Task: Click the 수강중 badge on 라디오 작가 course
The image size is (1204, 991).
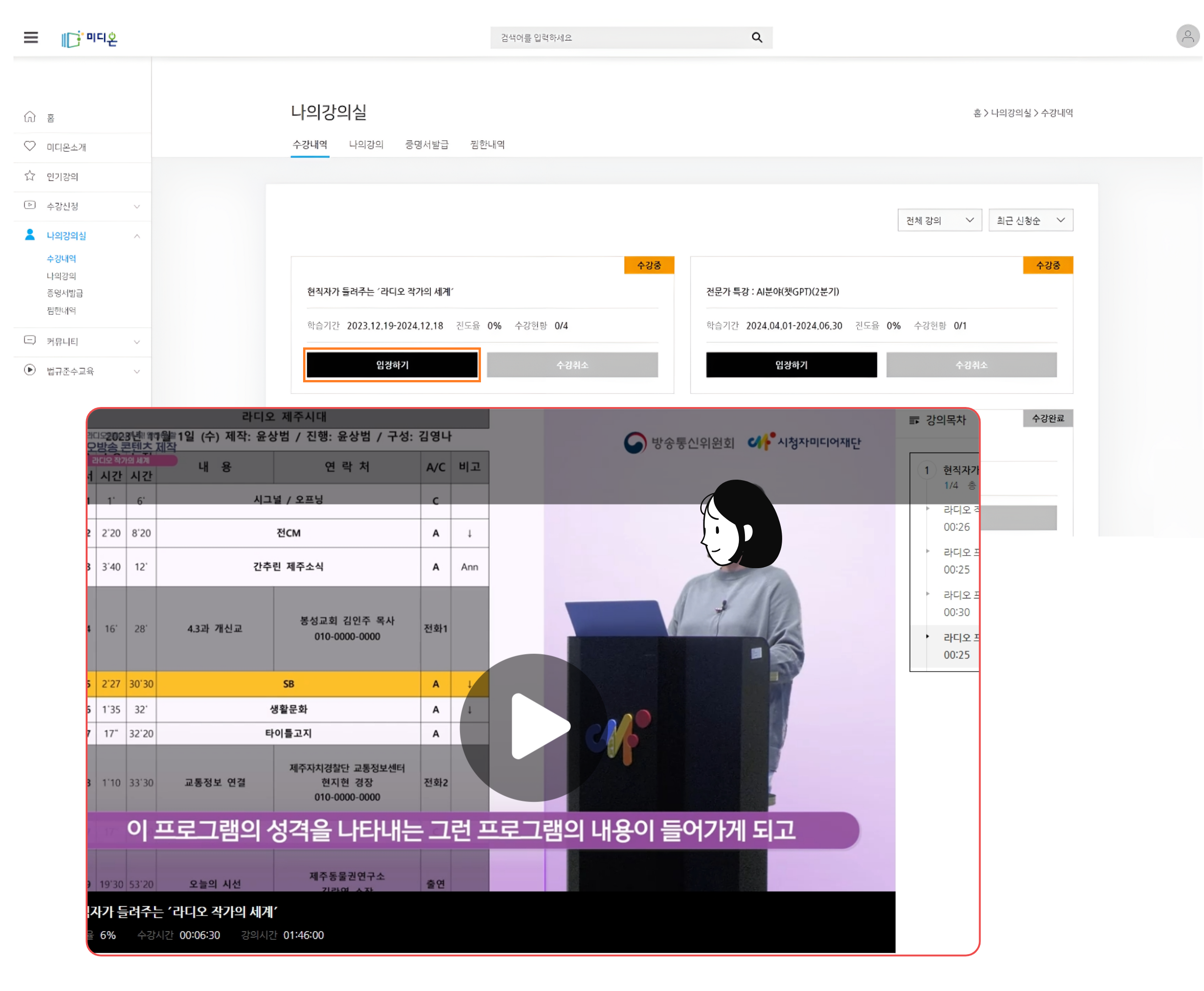Action: pyautogui.click(x=649, y=265)
